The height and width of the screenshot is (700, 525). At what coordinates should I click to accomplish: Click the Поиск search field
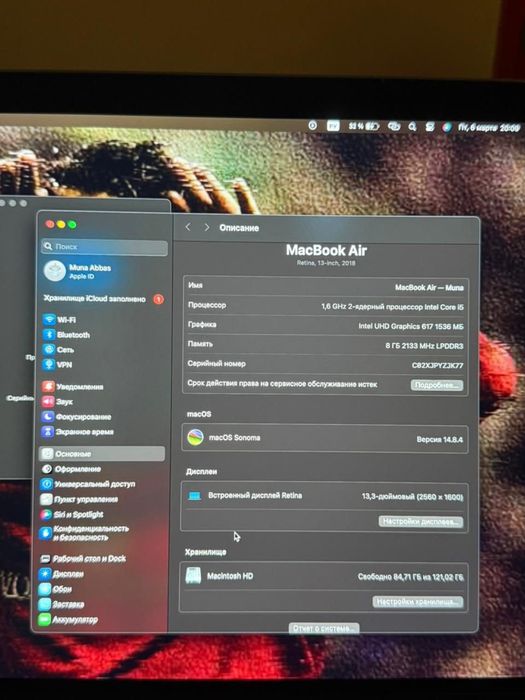[104, 247]
